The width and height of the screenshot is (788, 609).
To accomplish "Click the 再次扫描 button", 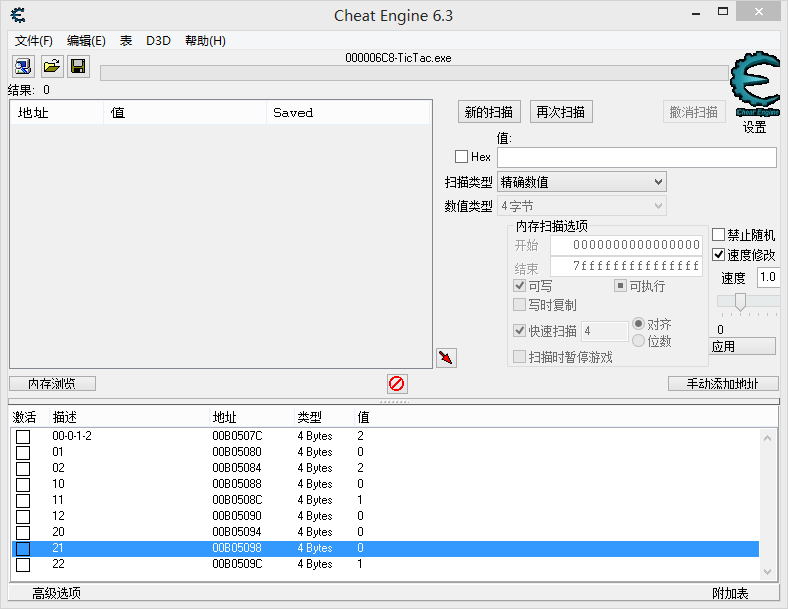I will pos(561,112).
